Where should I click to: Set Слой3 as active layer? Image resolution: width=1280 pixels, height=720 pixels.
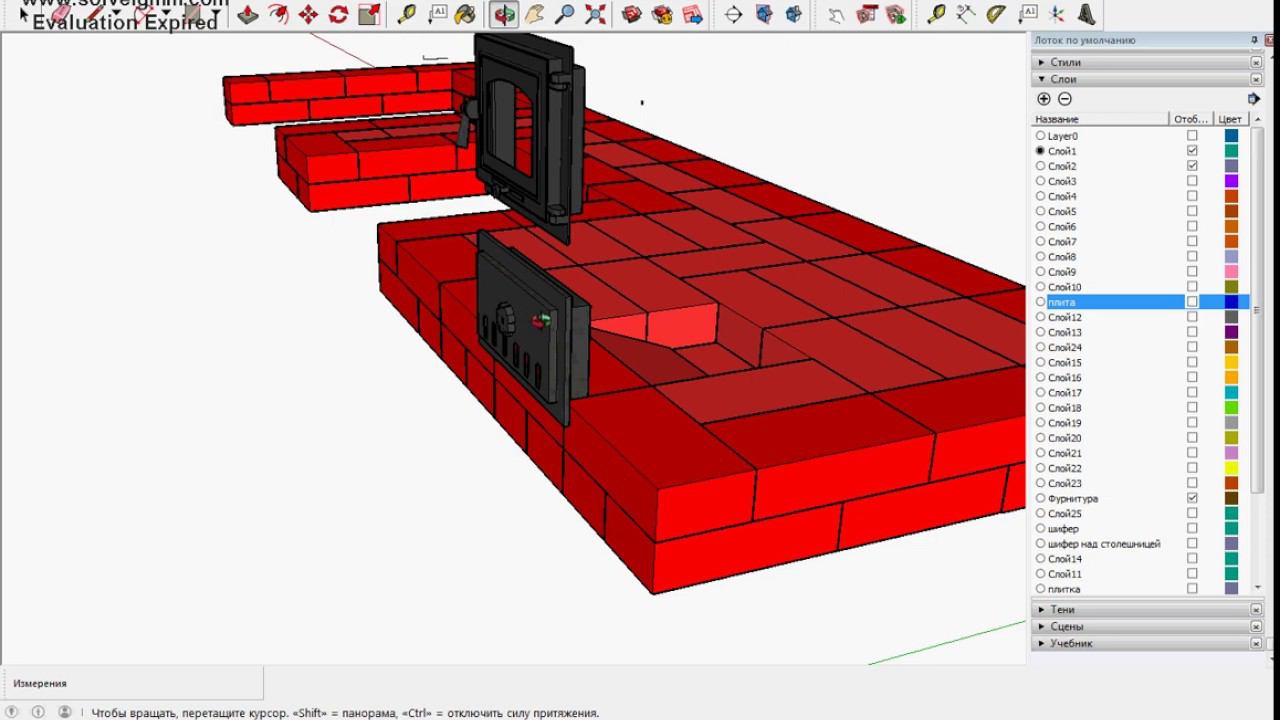click(x=1040, y=182)
